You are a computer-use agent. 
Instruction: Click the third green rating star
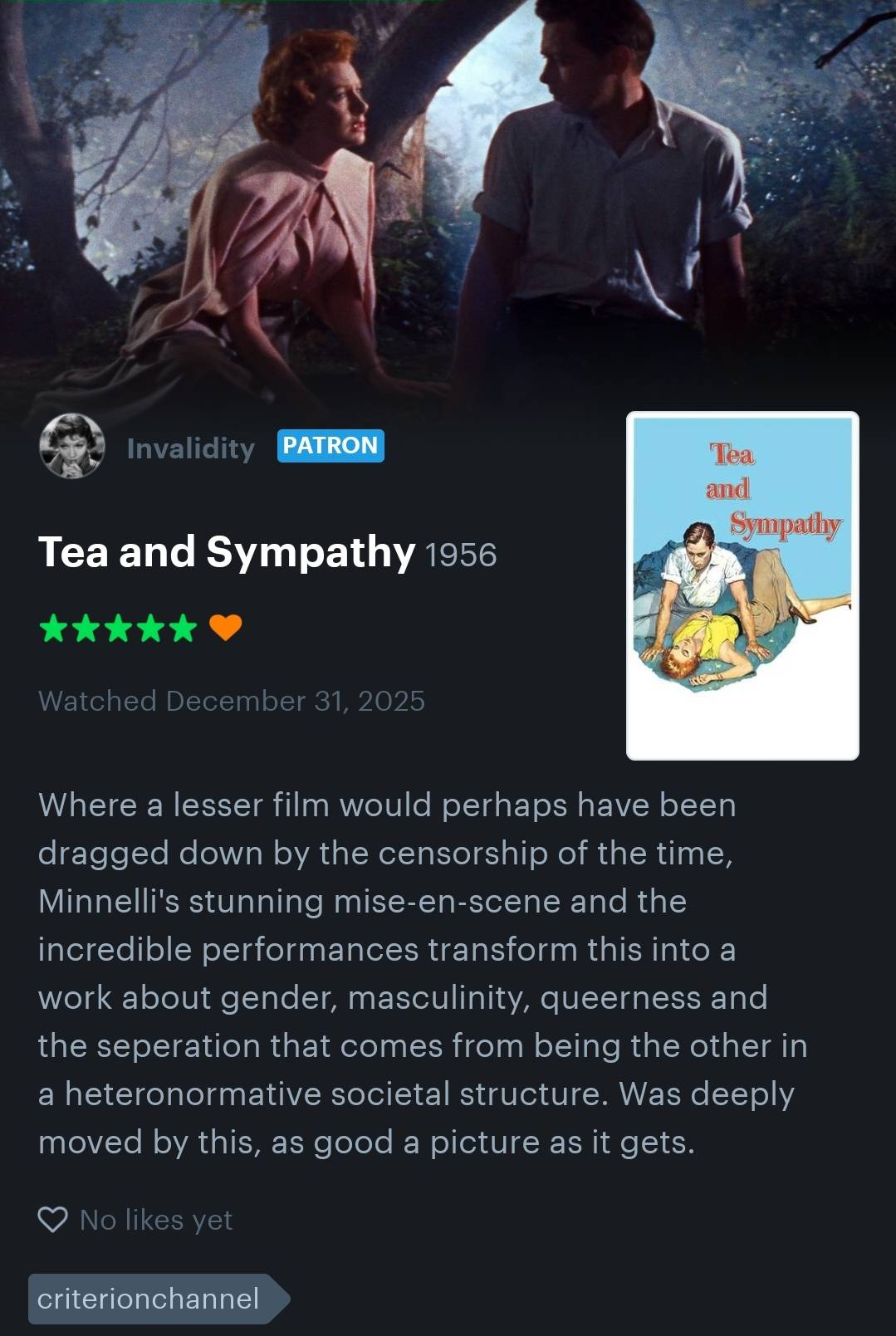[x=118, y=629]
